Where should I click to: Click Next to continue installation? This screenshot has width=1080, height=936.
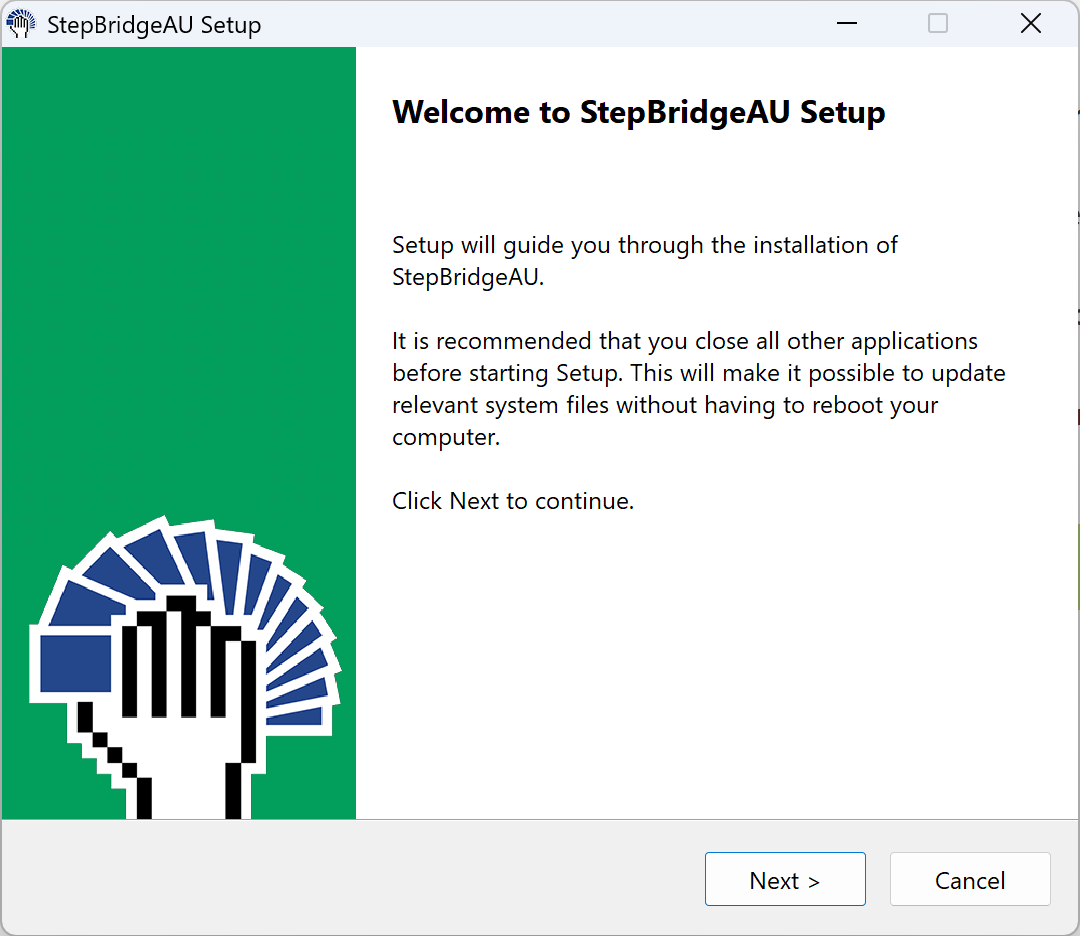click(x=785, y=879)
